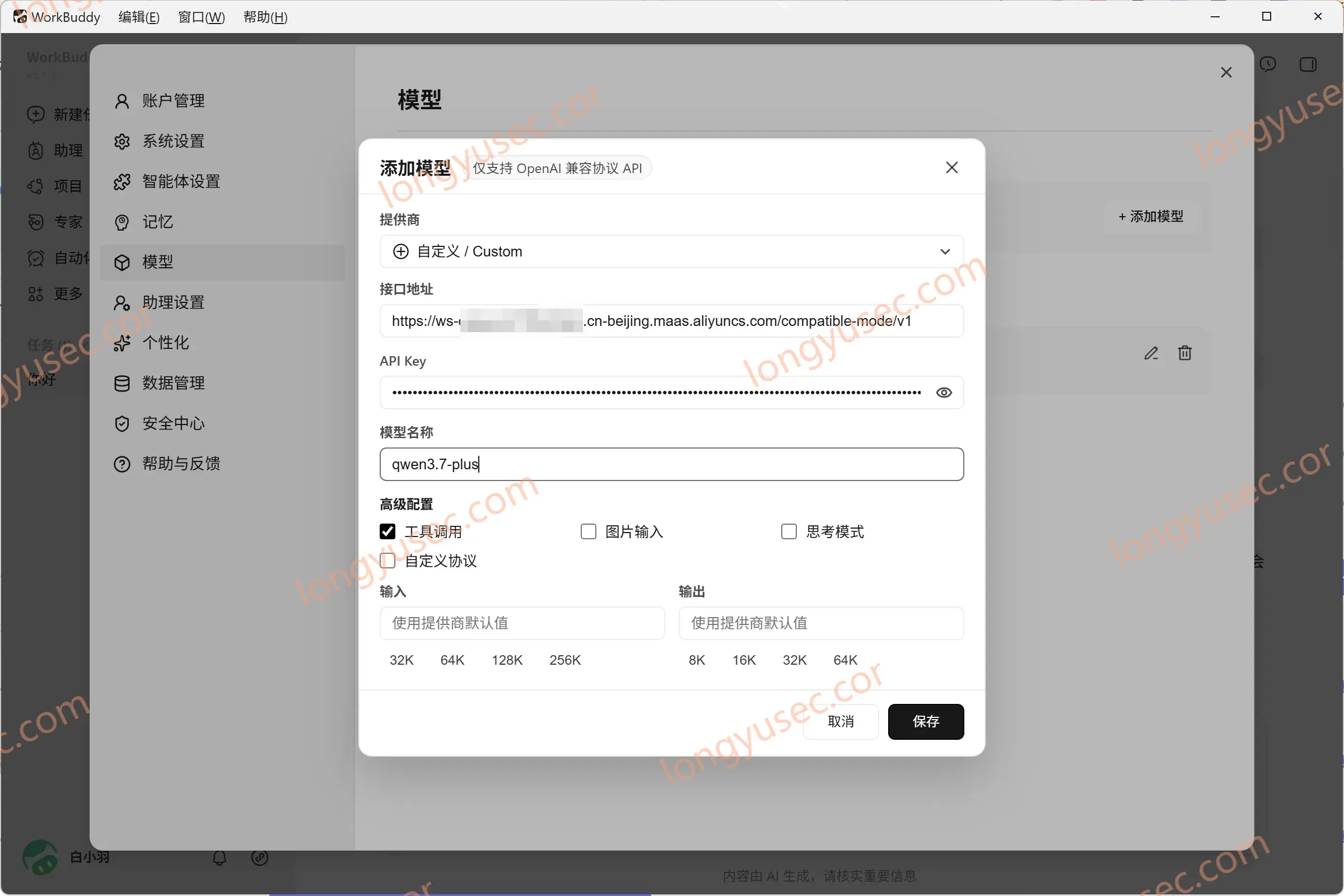The width and height of the screenshot is (1344, 896).
Task: Open the 帮助(H) menu
Action: point(265,17)
